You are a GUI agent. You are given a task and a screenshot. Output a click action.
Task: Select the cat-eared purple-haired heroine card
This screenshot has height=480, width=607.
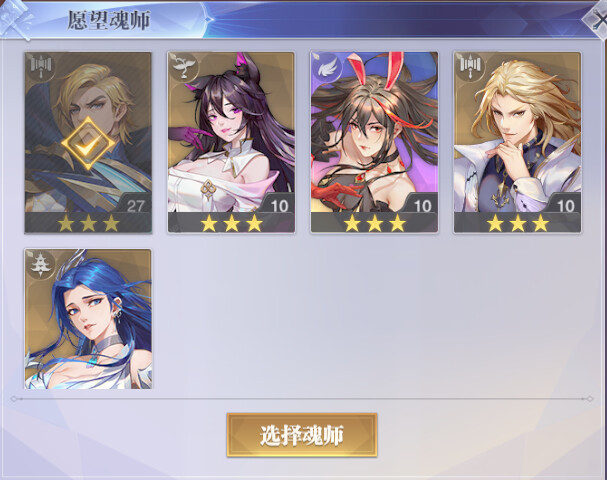(231, 142)
